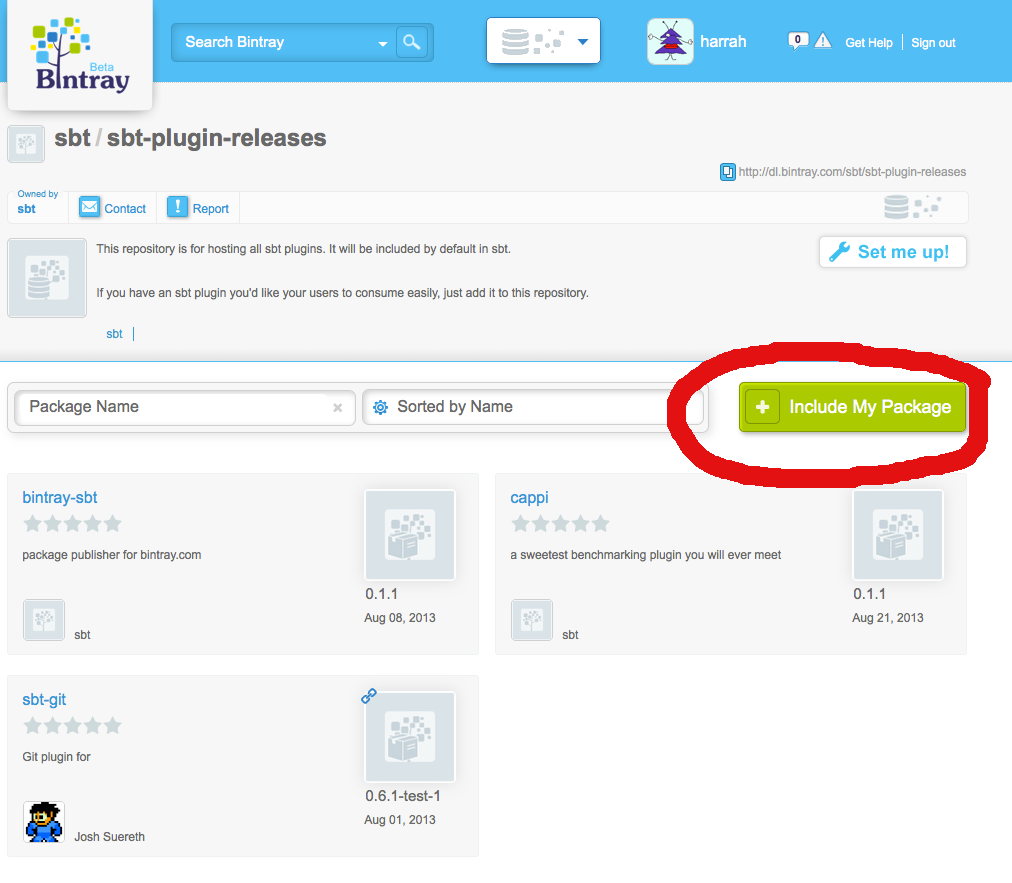Click harrah's user avatar

[x=671, y=42]
